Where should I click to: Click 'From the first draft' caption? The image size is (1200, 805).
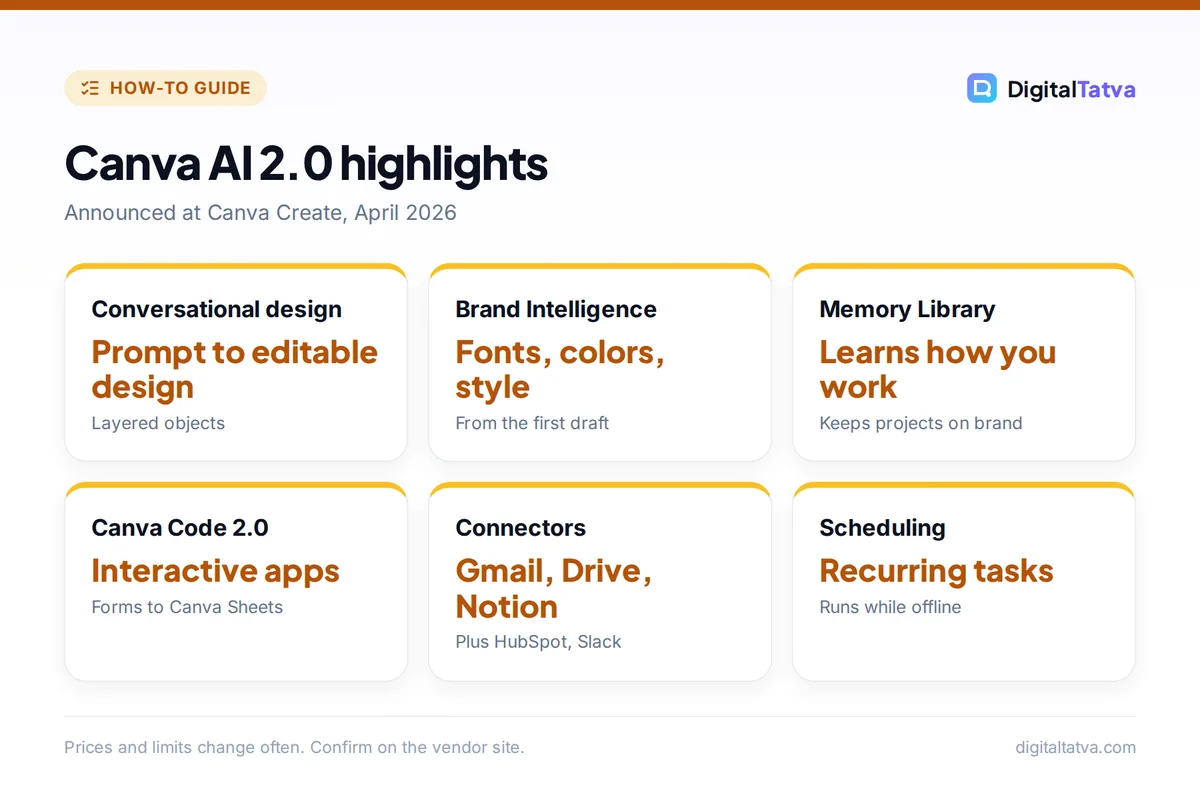(532, 423)
